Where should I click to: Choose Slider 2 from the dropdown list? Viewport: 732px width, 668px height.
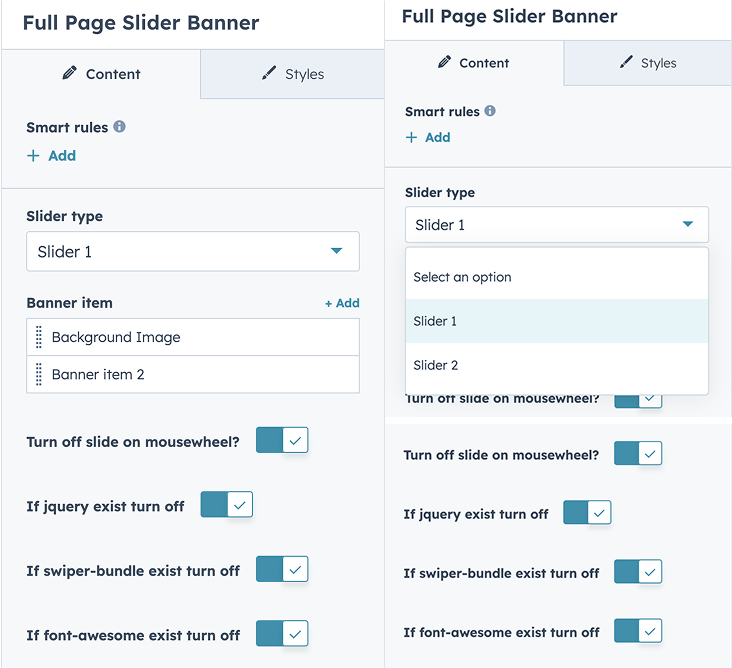click(436, 365)
